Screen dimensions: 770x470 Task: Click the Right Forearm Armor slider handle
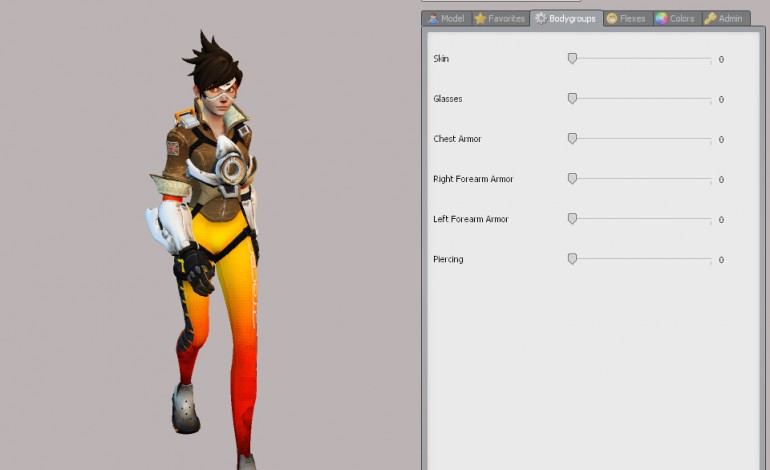coord(572,179)
